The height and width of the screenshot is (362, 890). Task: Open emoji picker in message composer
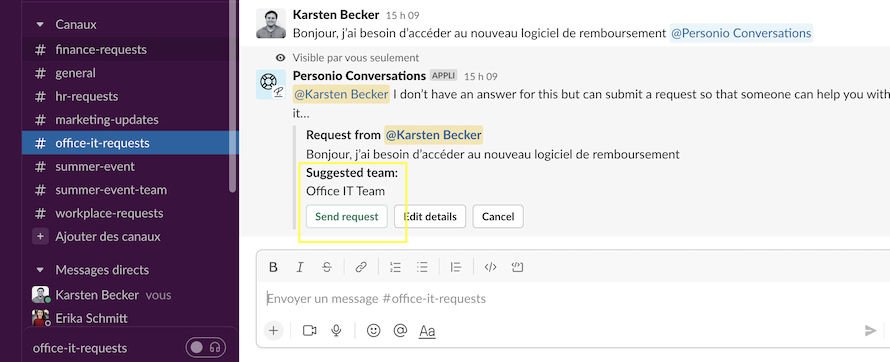pyautogui.click(x=373, y=330)
